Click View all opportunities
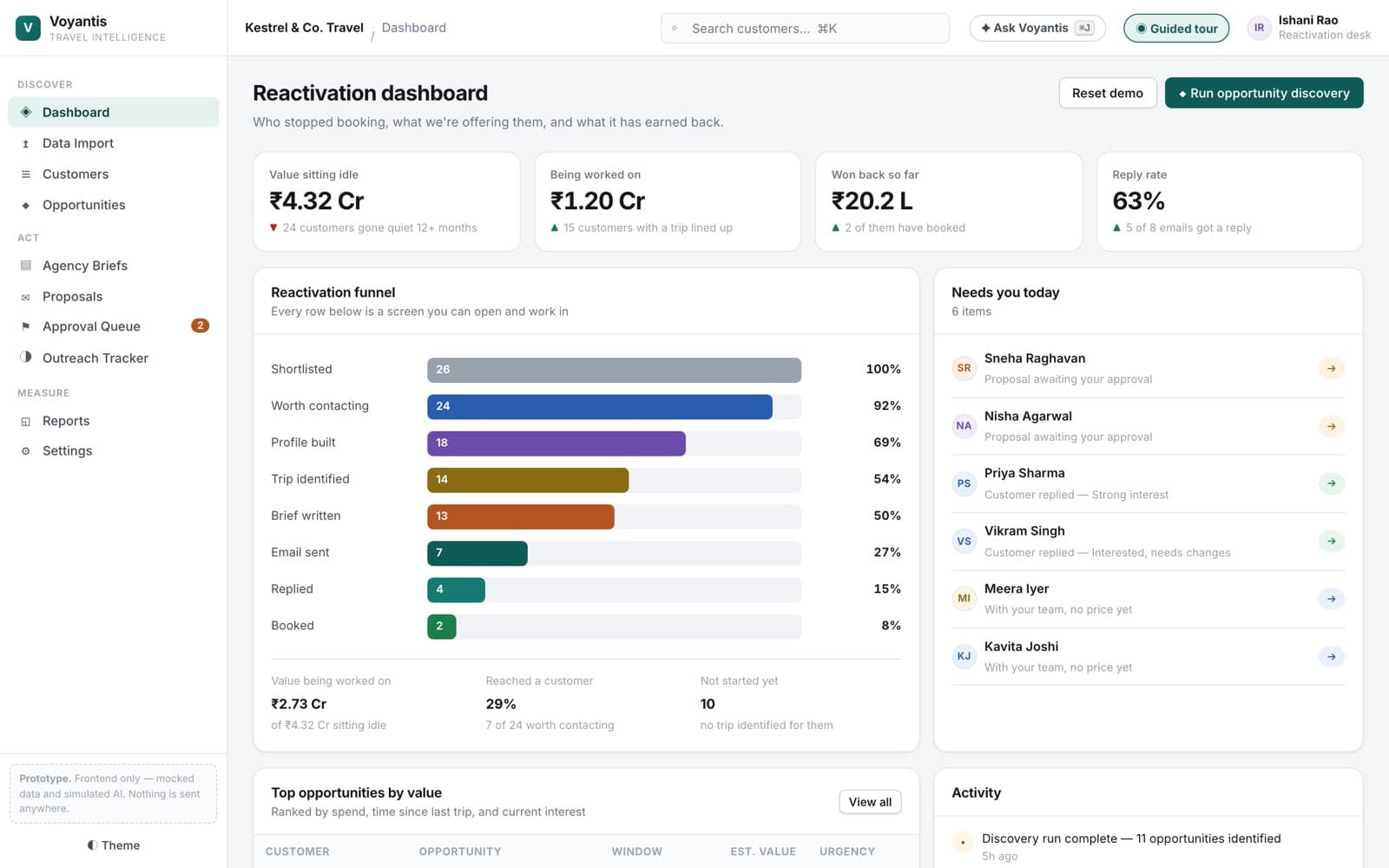Viewport: 1389px width, 868px height. tap(870, 802)
